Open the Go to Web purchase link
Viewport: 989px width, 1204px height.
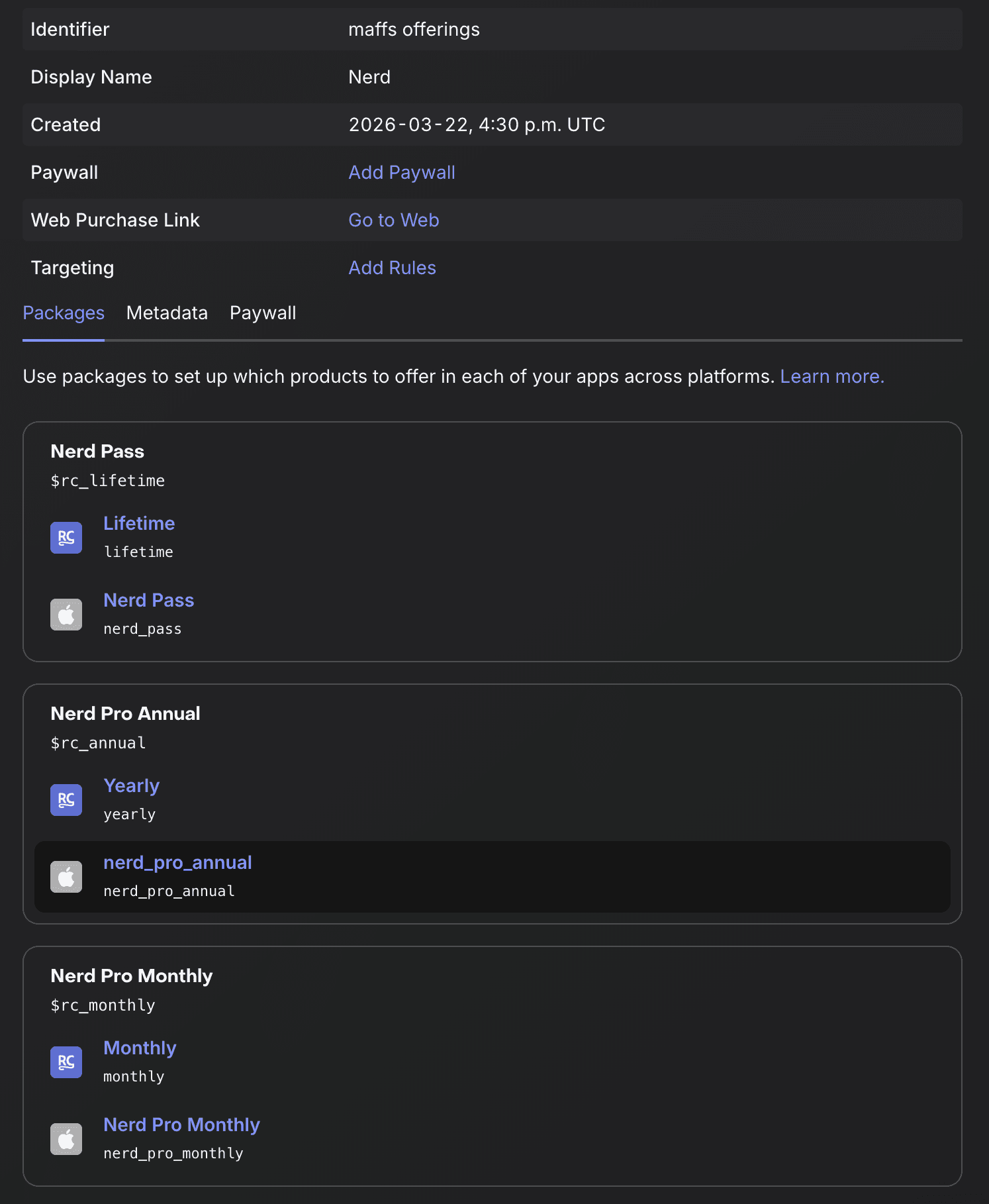click(393, 220)
